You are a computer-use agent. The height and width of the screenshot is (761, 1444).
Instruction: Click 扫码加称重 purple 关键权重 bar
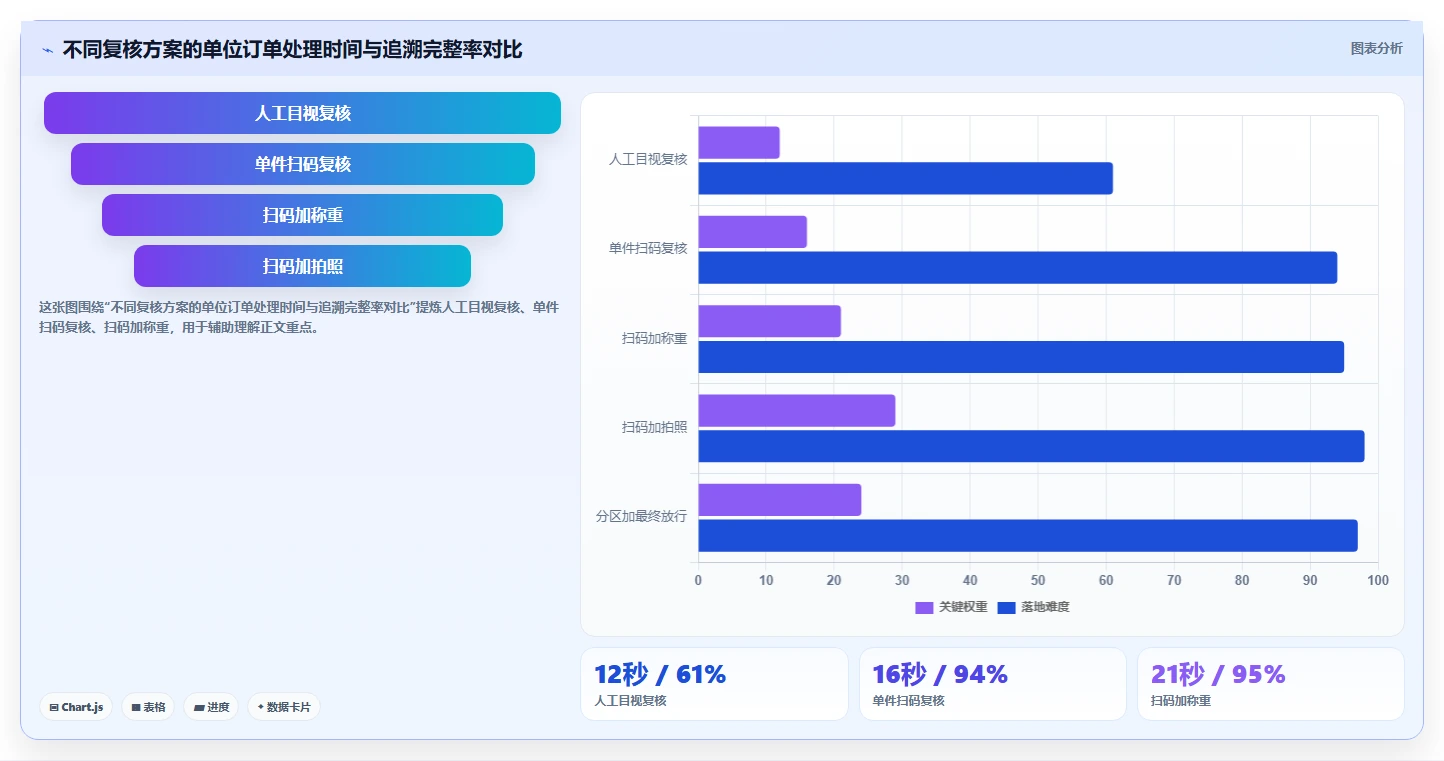pyautogui.click(x=769, y=321)
